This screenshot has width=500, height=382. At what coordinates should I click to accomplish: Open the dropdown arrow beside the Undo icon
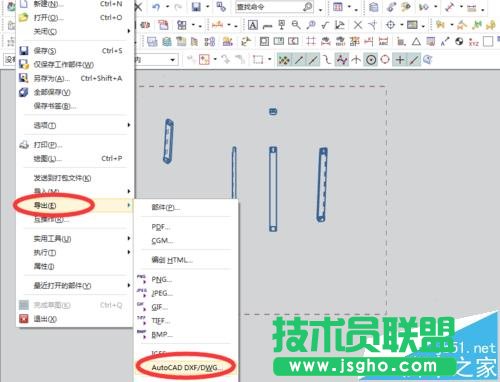point(167,7)
